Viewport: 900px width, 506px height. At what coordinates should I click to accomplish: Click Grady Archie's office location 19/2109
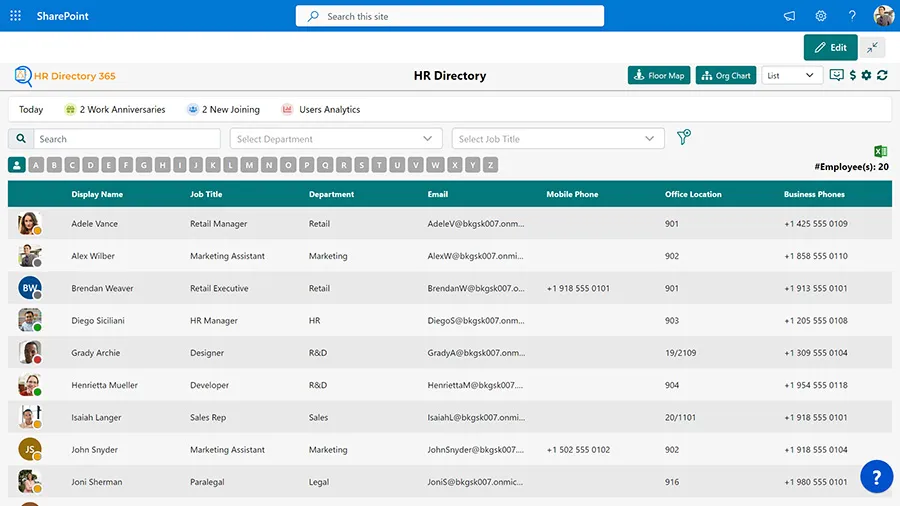681,353
